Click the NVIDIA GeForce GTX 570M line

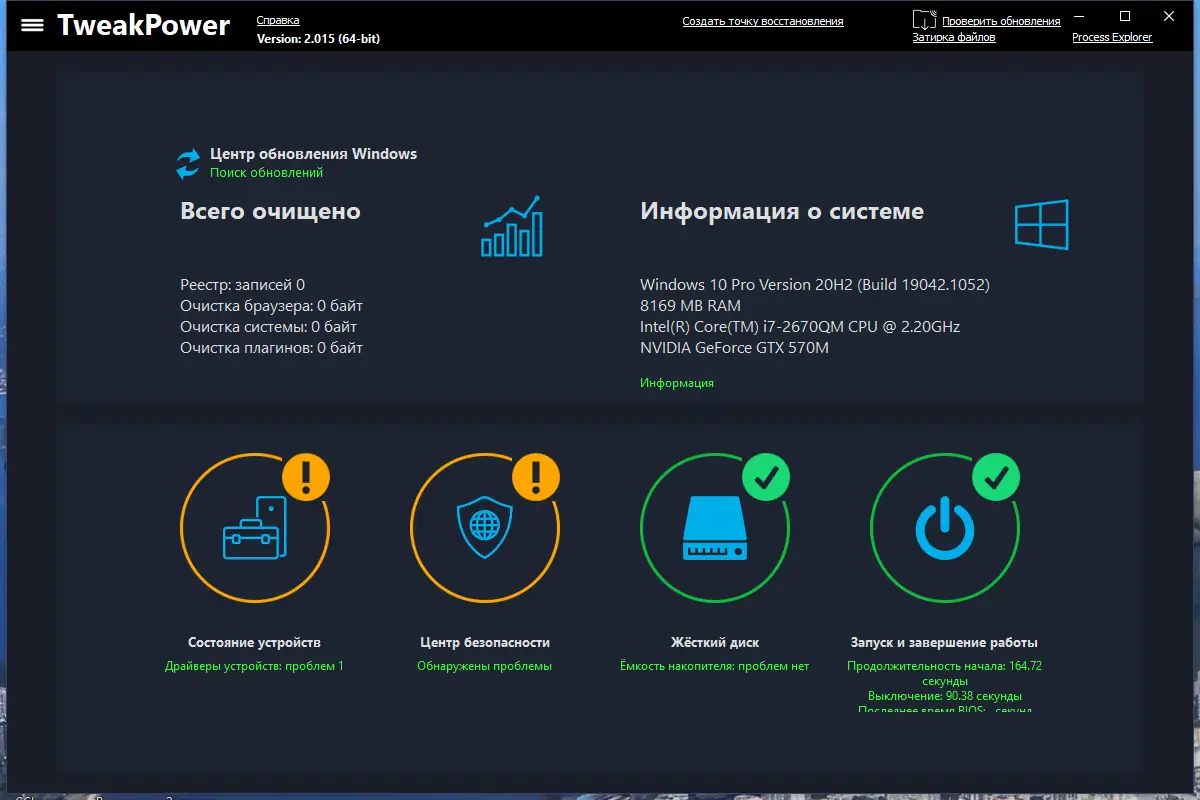(x=734, y=348)
